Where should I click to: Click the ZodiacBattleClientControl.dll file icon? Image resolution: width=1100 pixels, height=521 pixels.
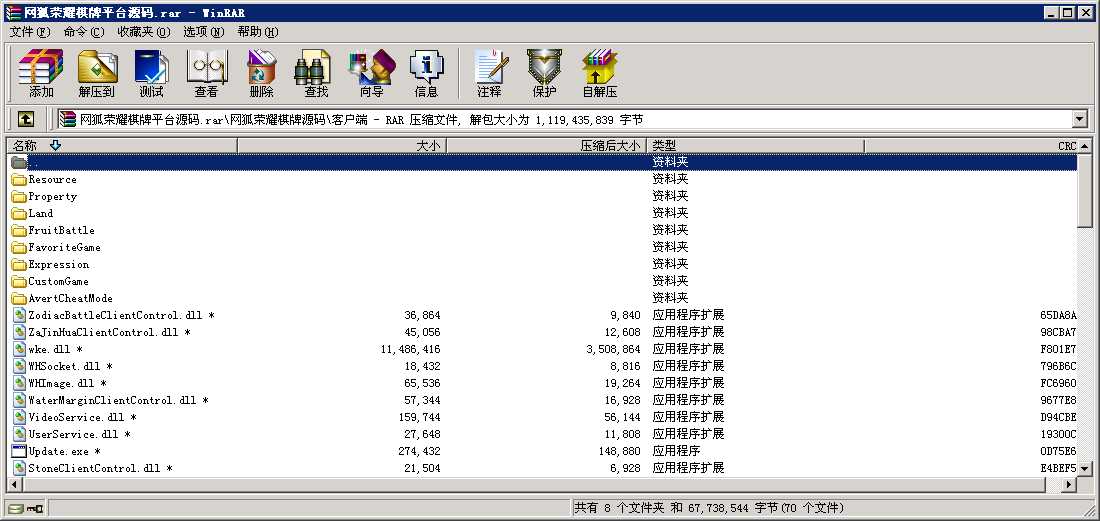(19, 316)
